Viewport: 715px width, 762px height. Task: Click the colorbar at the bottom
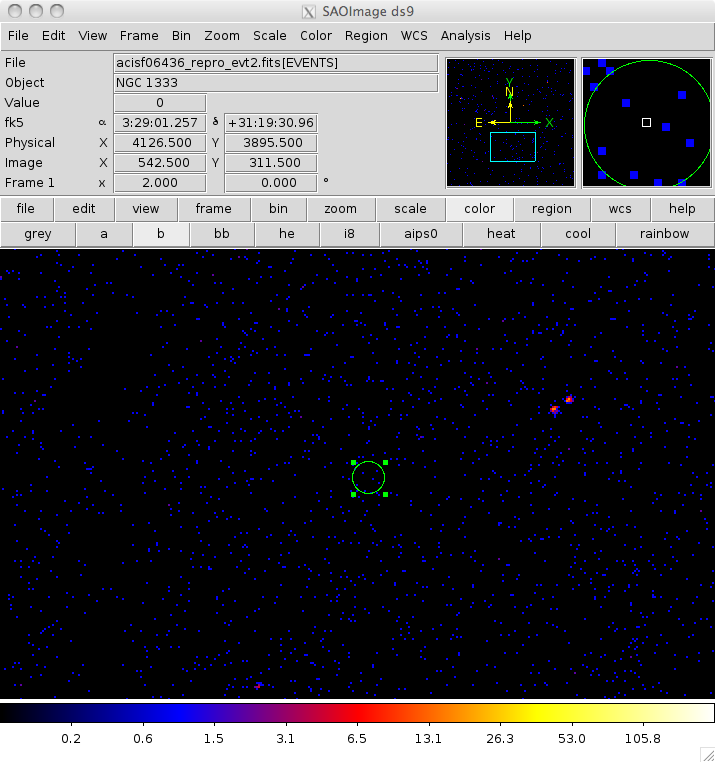coord(357,713)
